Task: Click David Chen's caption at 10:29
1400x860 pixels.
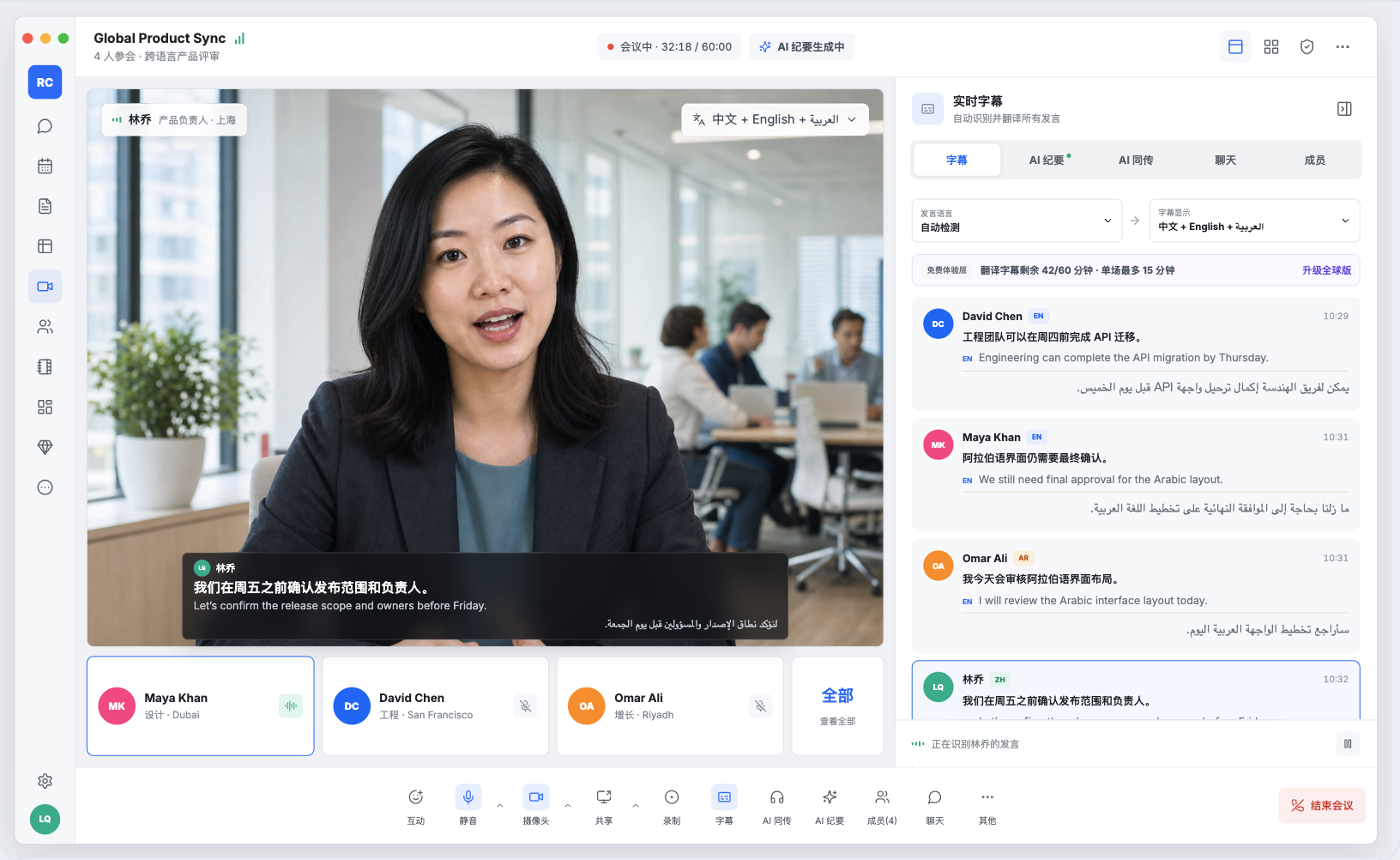Action: tap(1136, 354)
